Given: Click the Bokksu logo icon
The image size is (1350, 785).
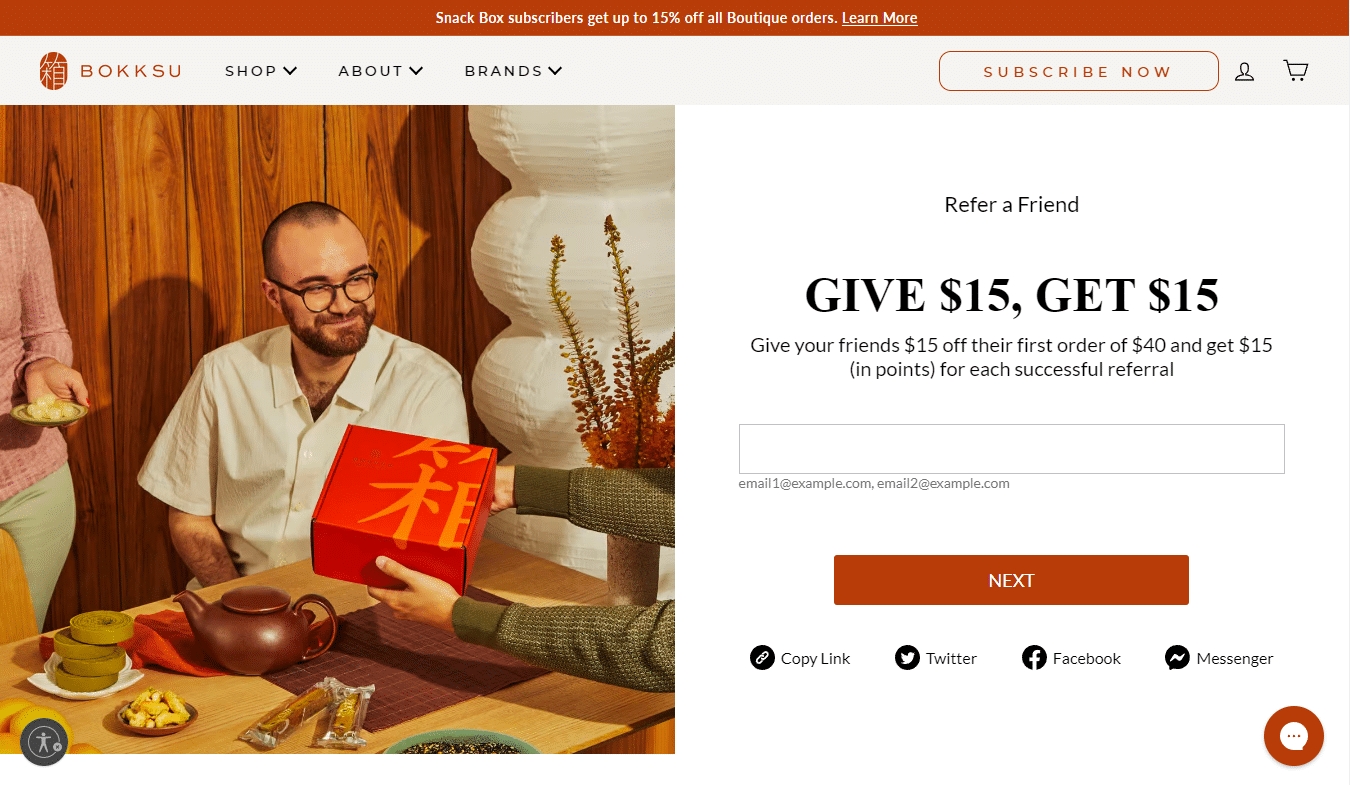Looking at the screenshot, I should point(54,71).
